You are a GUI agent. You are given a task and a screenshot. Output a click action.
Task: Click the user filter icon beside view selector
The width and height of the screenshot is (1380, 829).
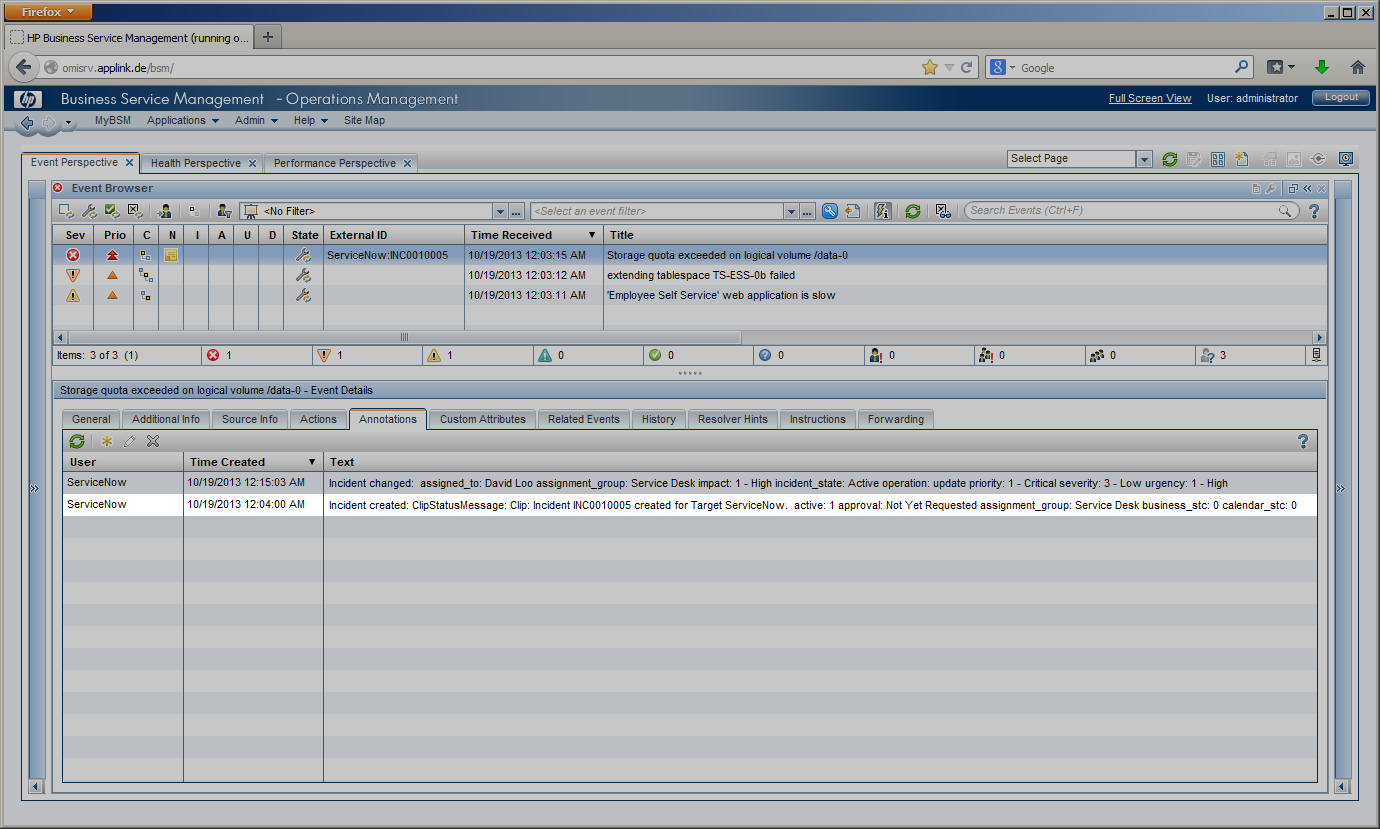pos(224,211)
